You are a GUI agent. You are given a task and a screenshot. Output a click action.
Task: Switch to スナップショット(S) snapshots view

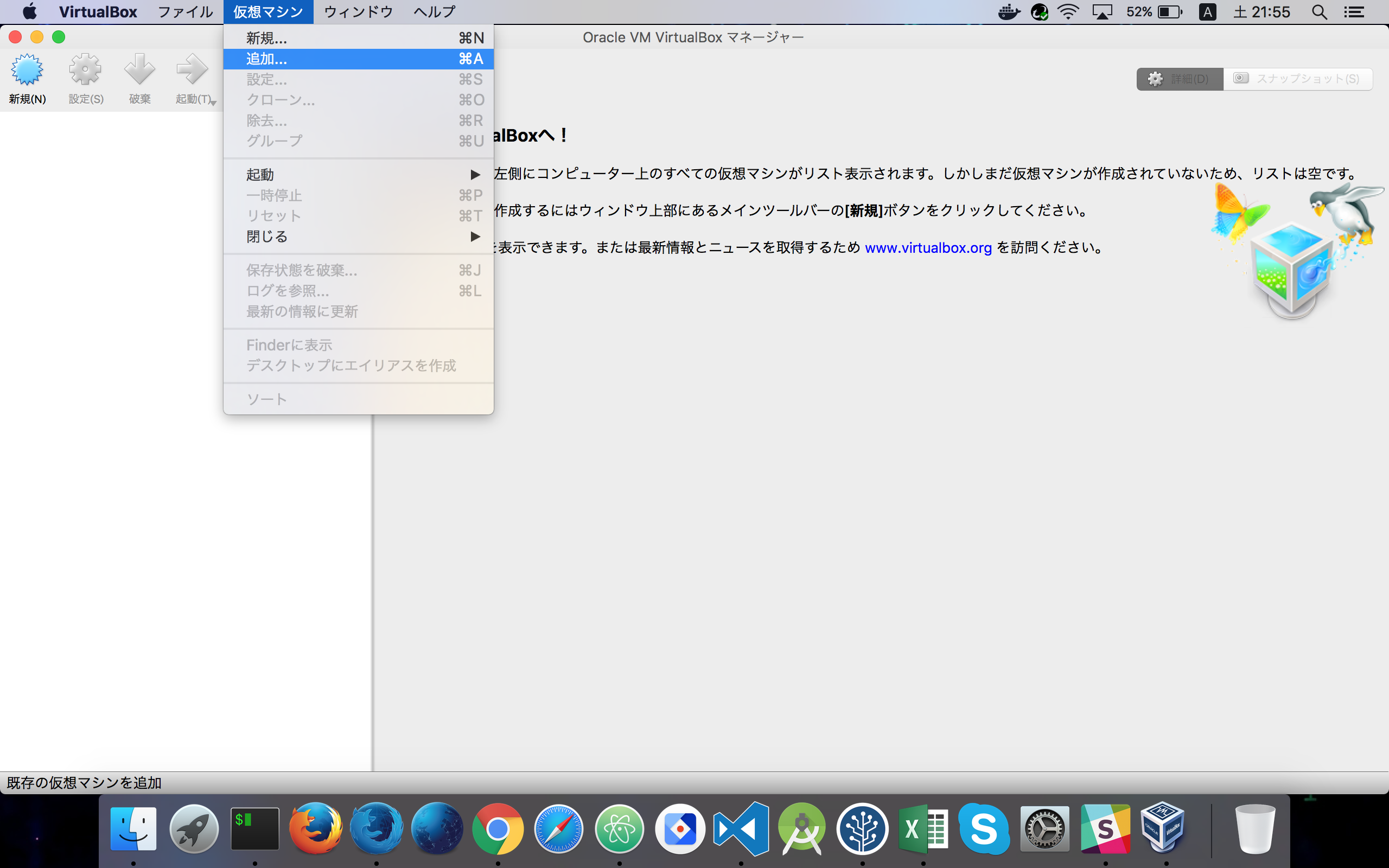[x=1298, y=79]
